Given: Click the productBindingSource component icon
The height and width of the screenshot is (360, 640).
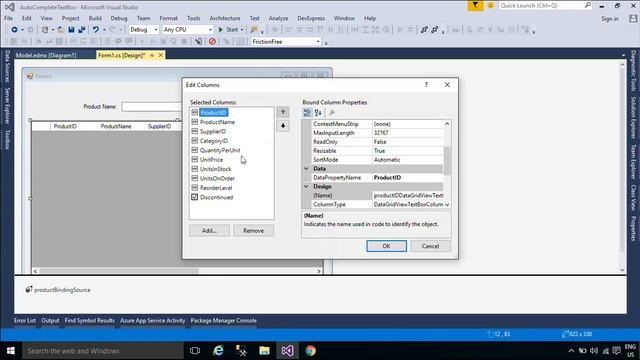Looking at the screenshot, I should point(29,289).
